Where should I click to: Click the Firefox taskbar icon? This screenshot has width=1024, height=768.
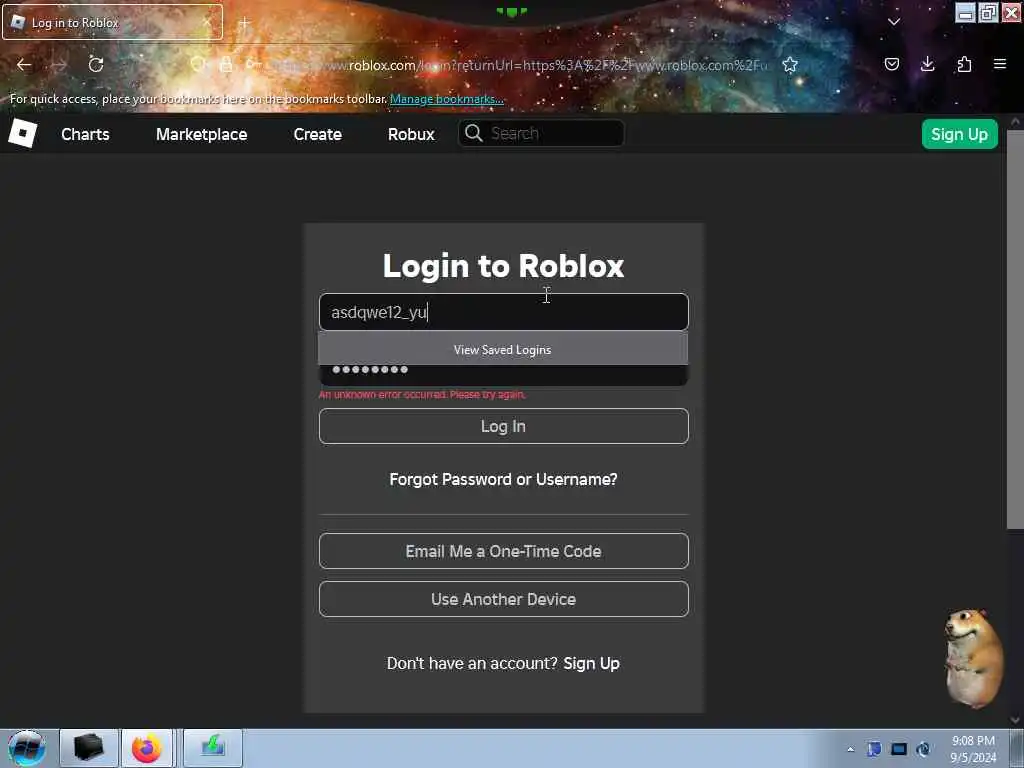tap(147, 748)
